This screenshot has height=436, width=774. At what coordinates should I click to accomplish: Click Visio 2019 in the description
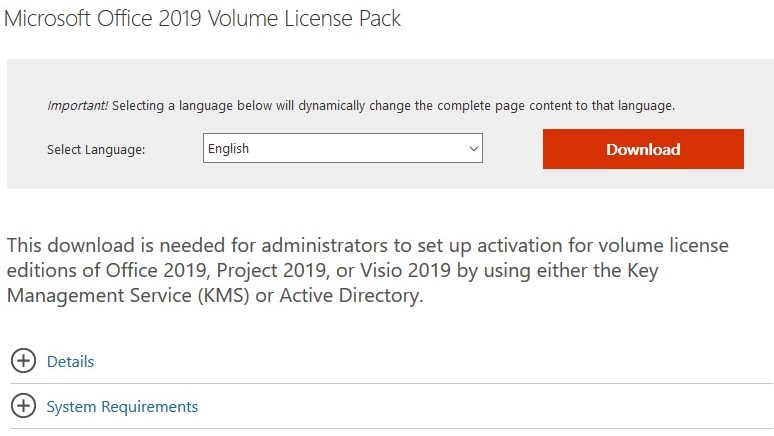[405, 271]
